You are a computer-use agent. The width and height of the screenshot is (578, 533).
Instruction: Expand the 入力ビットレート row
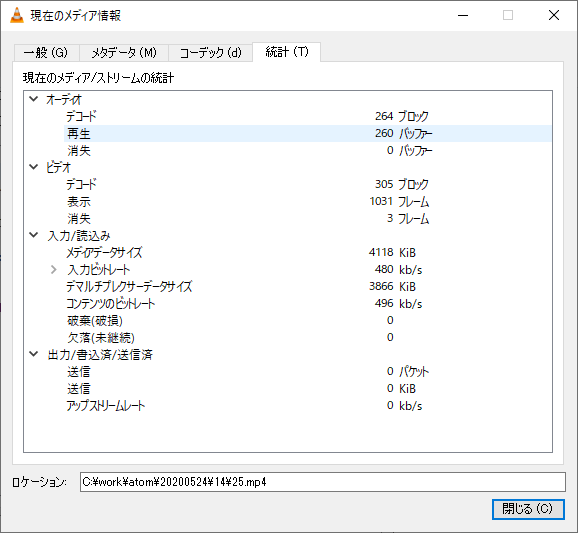click(53, 269)
